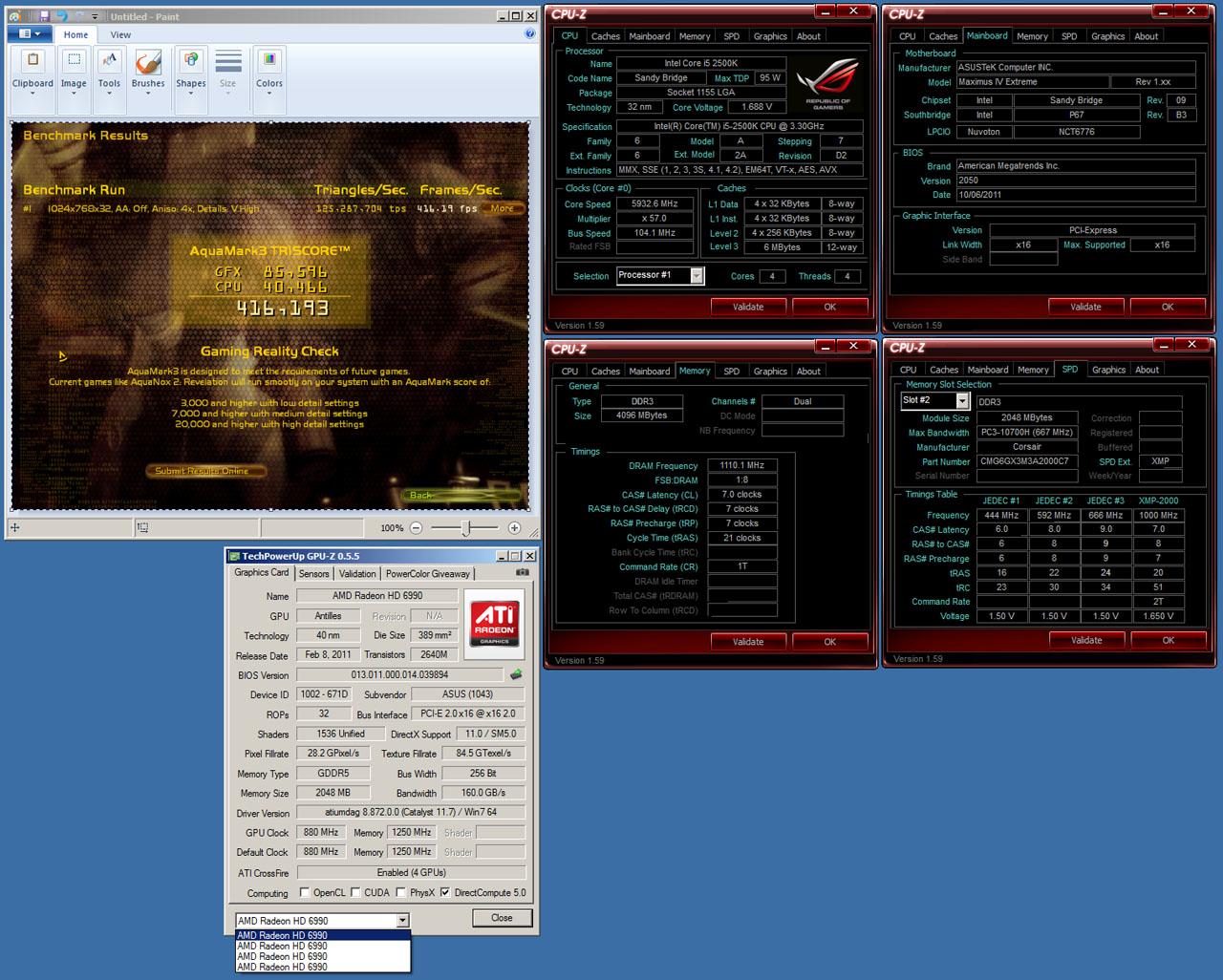The image size is (1223, 980).
Task: Click Validate in the CPU-Z Memory window
Action: pos(748,642)
